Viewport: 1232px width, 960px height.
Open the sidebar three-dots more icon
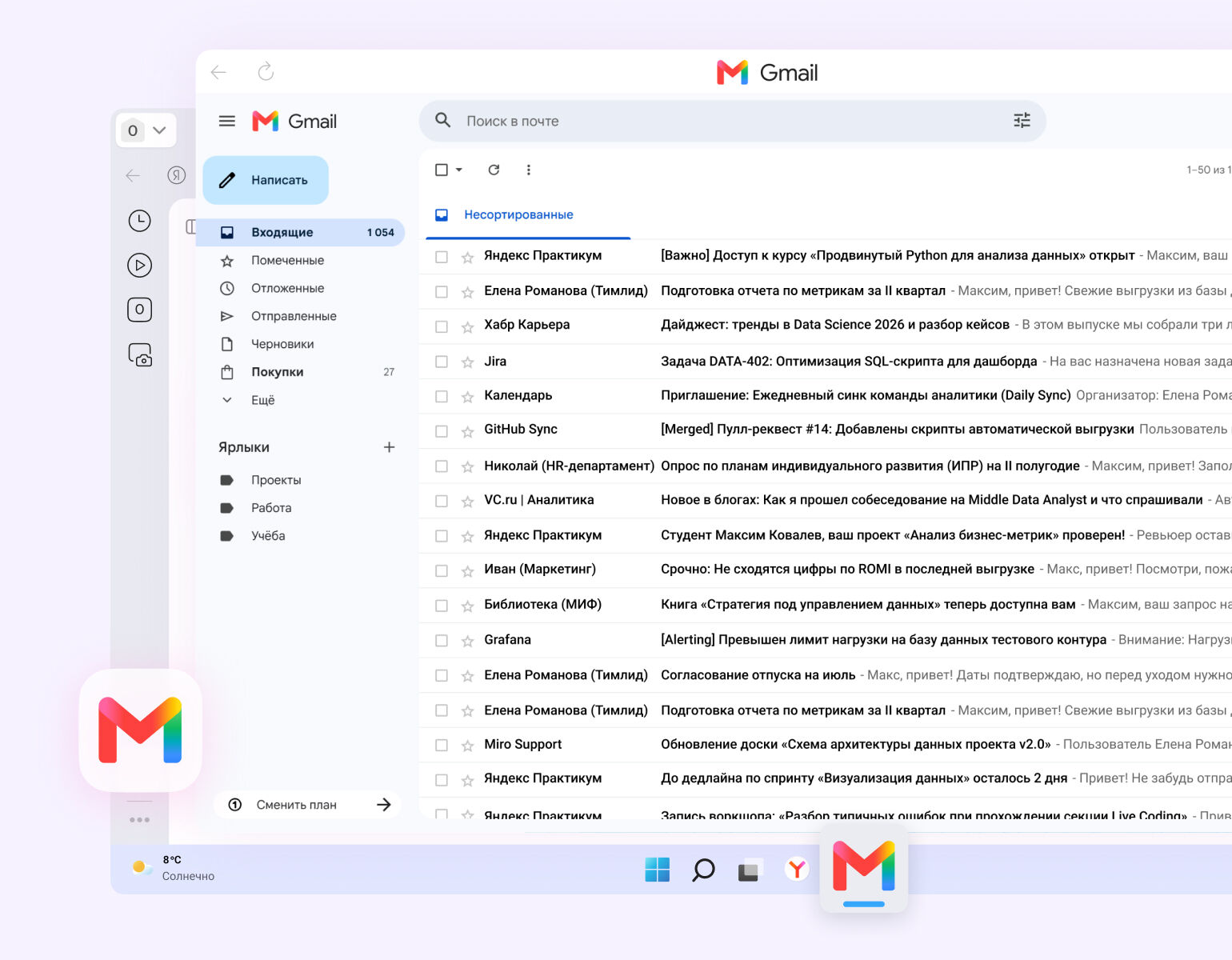tap(139, 820)
